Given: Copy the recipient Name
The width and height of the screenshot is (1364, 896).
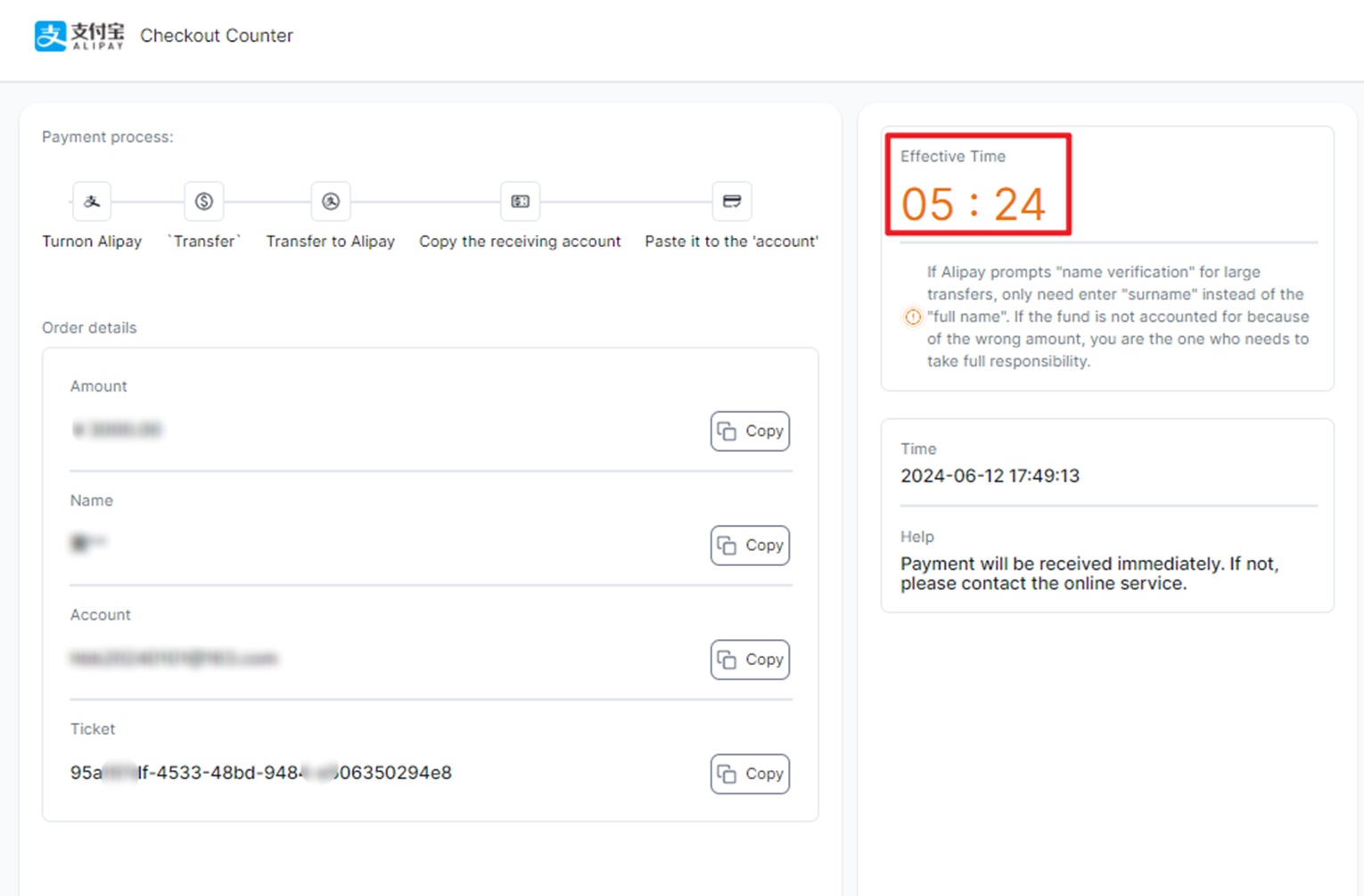Looking at the screenshot, I should (750, 546).
